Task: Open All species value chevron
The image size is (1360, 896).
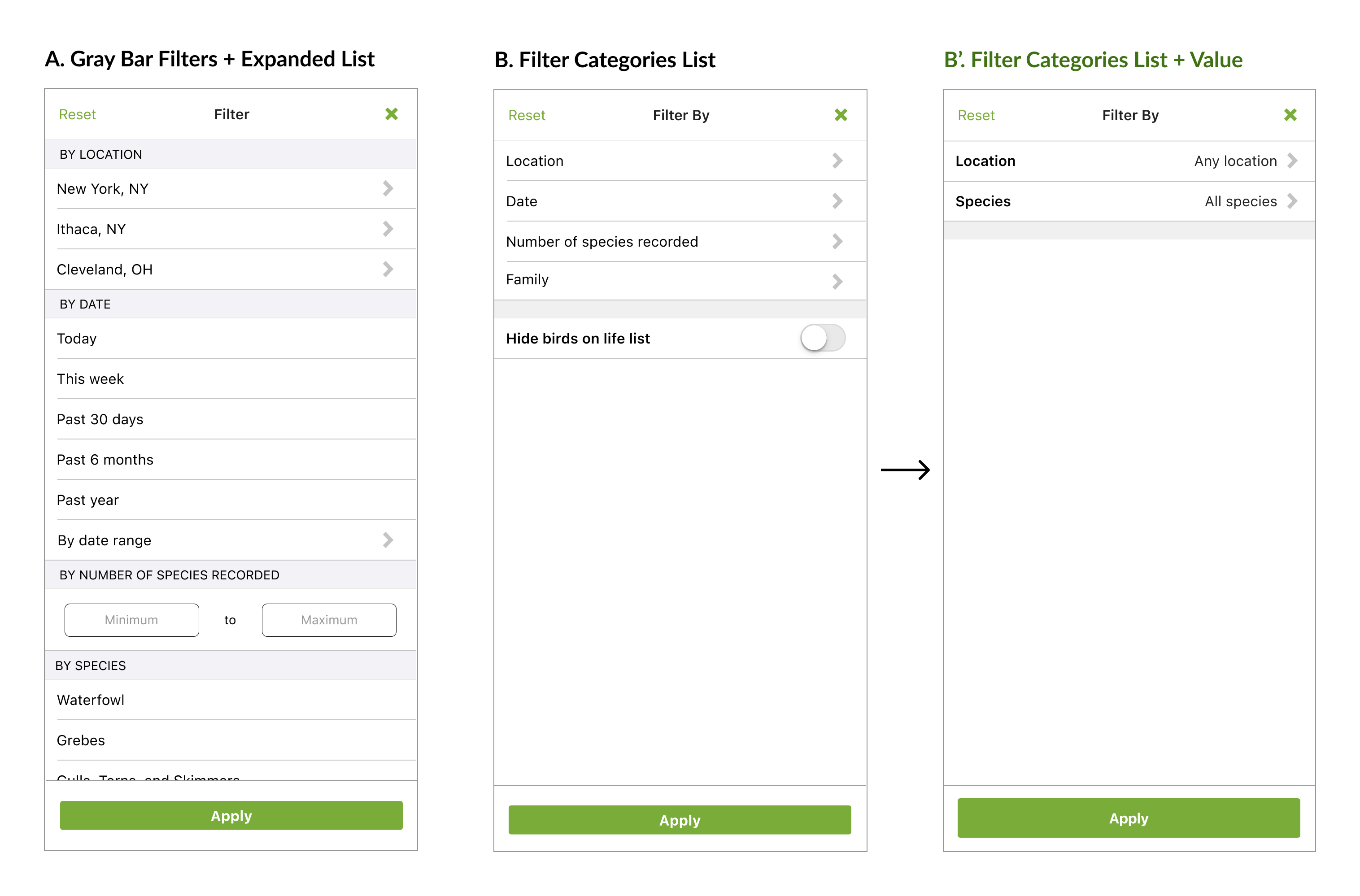Action: coord(1292,201)
